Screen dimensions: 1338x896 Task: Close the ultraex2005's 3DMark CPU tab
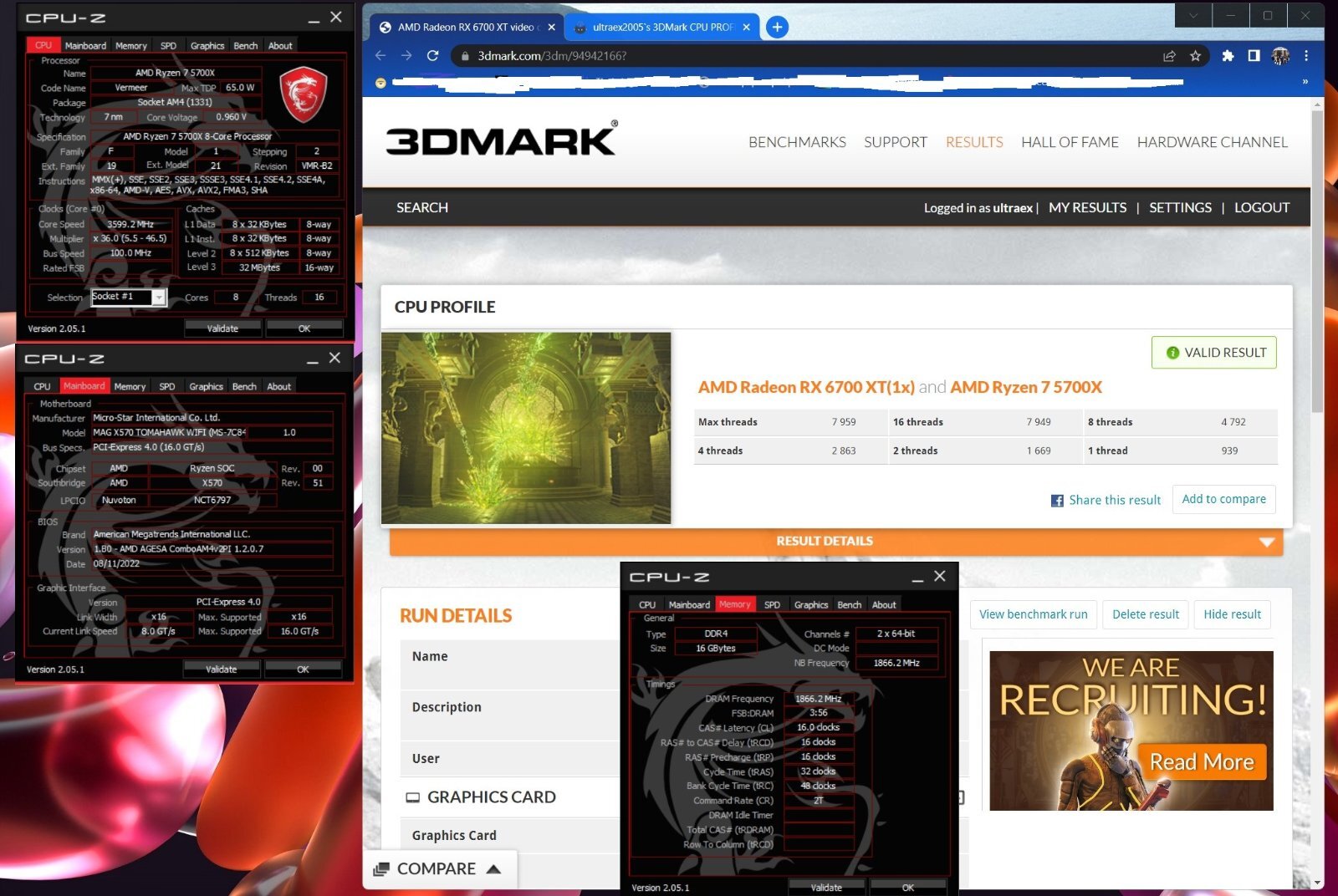coord(746,27)
